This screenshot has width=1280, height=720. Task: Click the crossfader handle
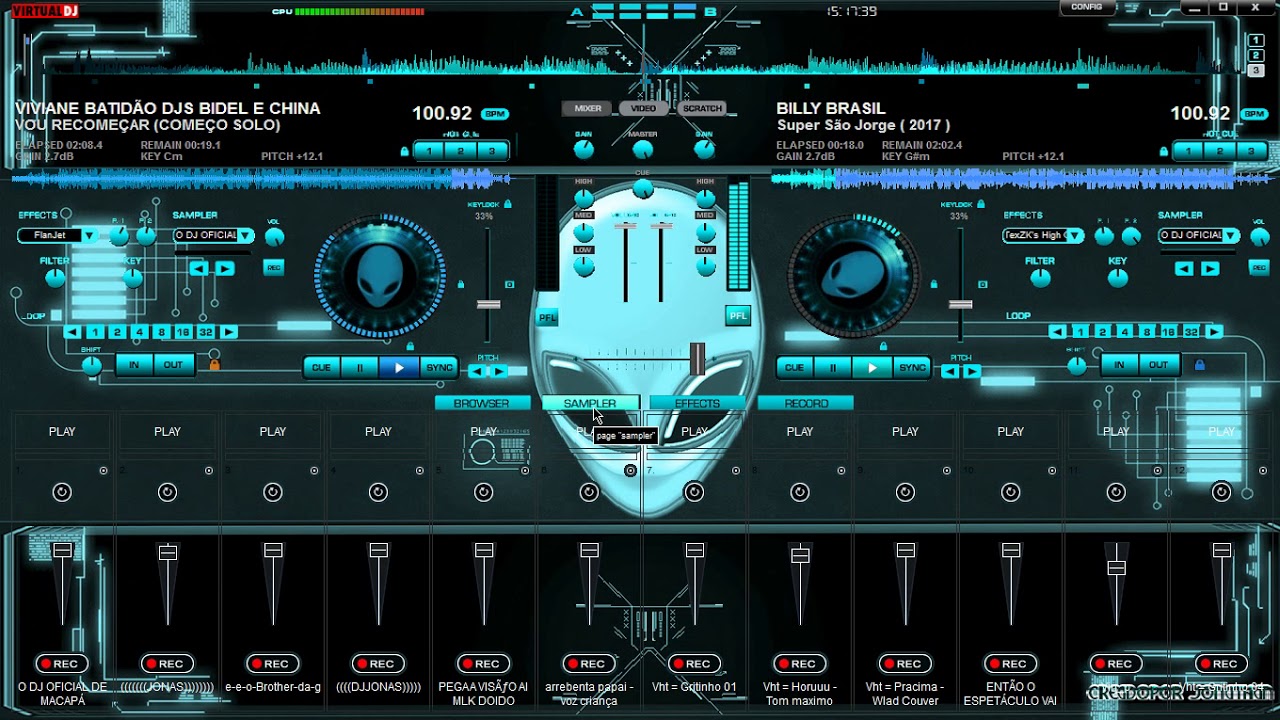coord(697,357)
